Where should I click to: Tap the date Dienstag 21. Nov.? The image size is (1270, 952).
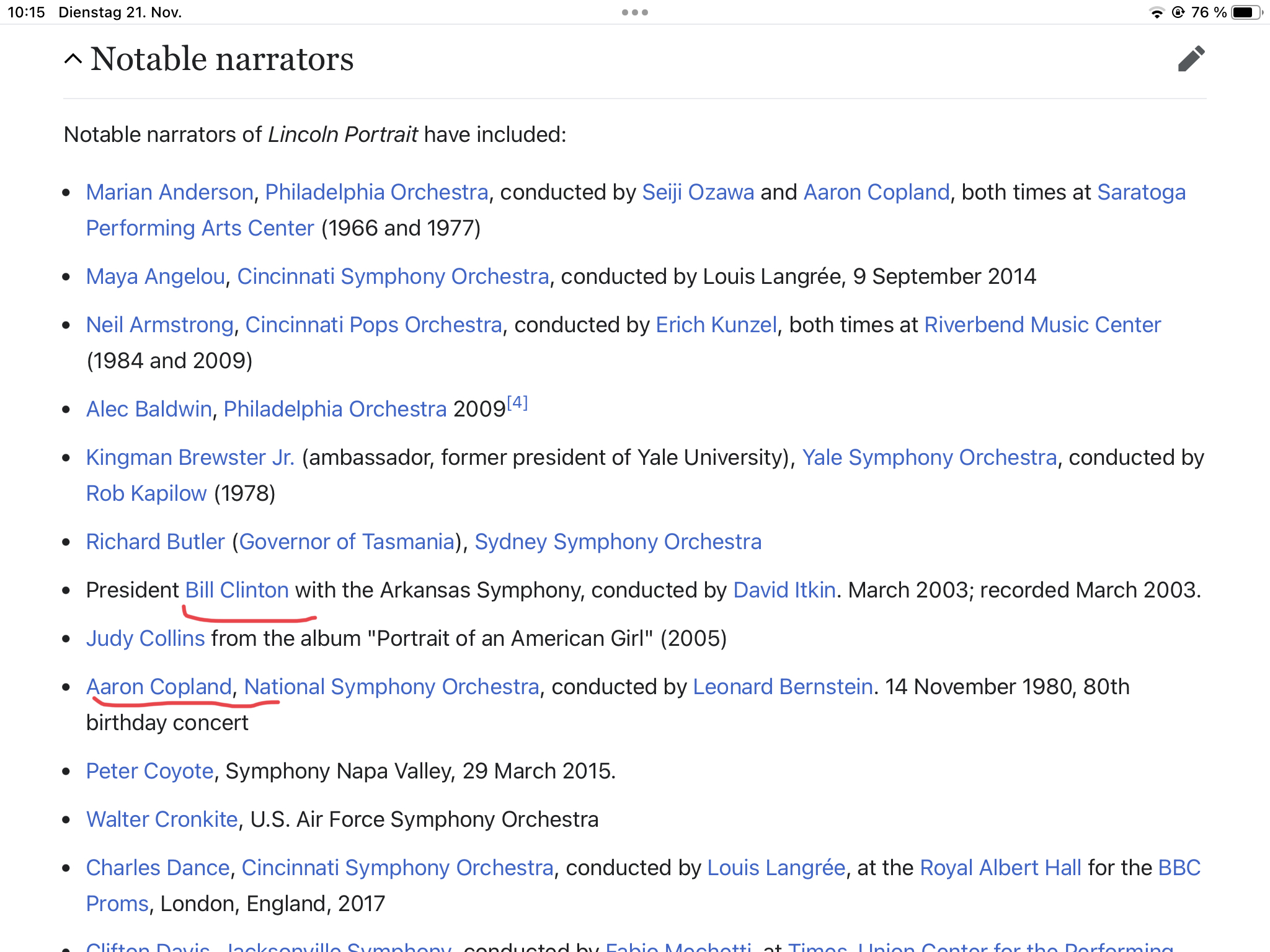tap(120, 12)
